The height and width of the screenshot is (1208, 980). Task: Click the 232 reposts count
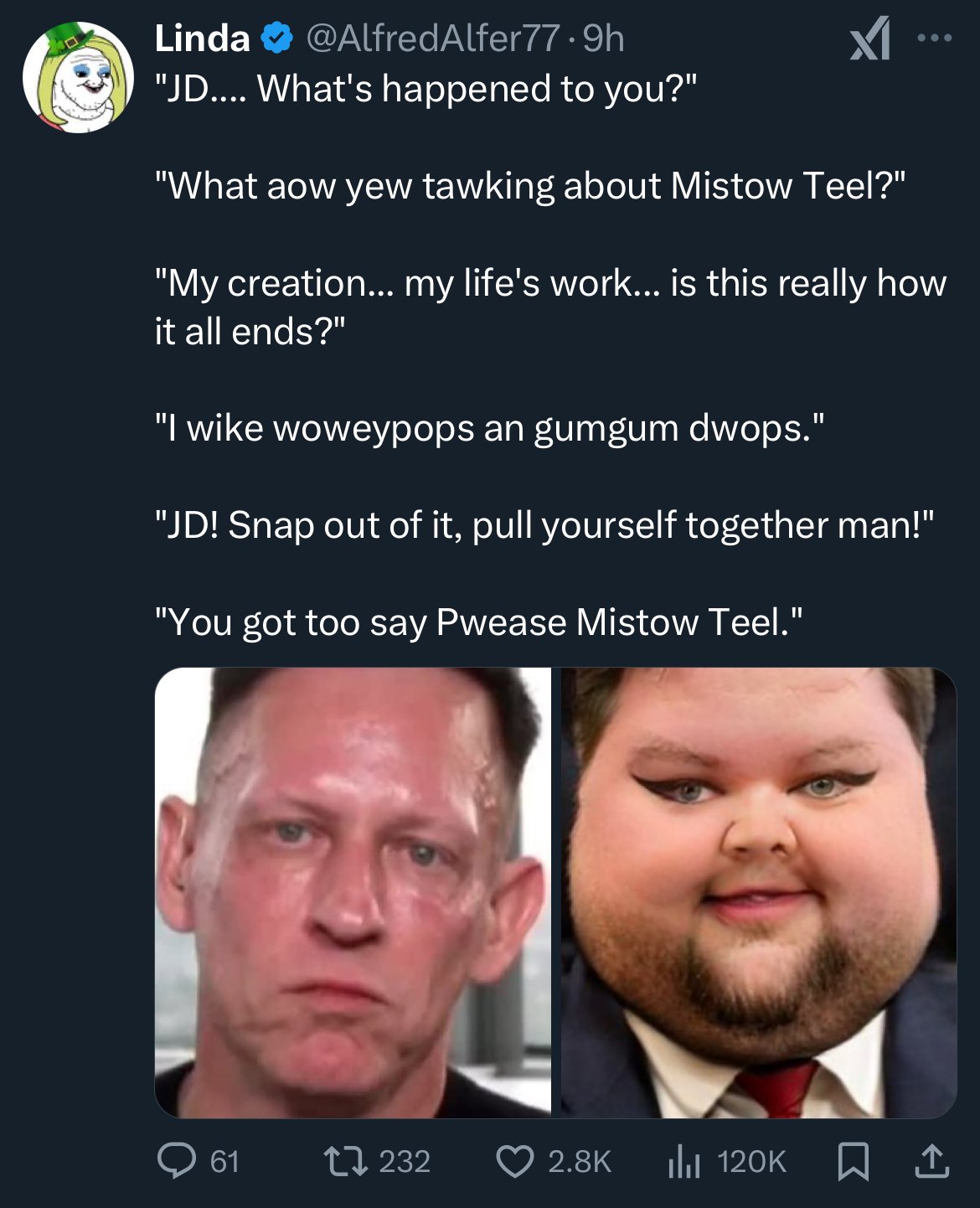click(405, 1161)
